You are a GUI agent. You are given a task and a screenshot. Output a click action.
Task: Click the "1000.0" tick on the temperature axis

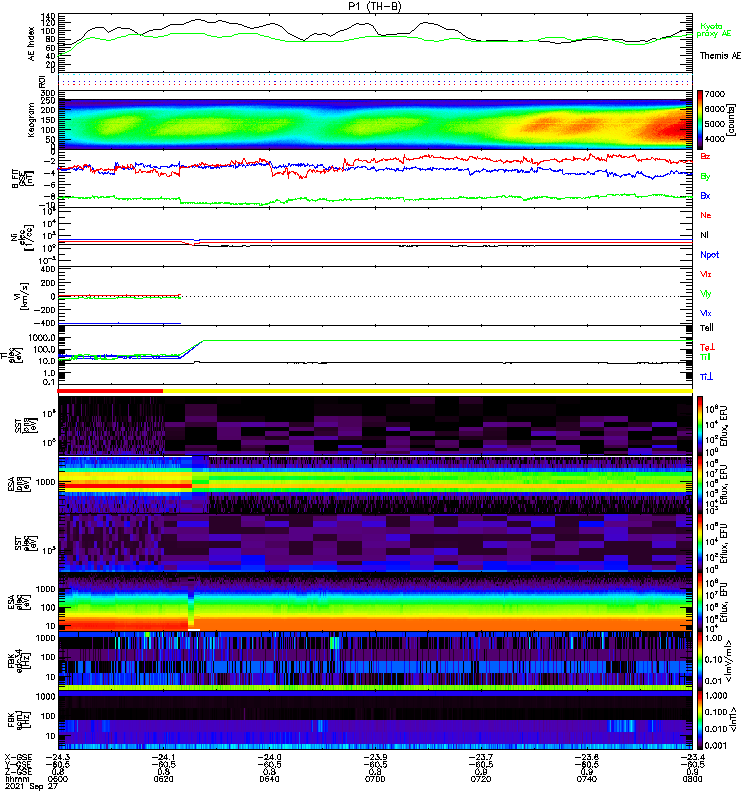(42, 338)
